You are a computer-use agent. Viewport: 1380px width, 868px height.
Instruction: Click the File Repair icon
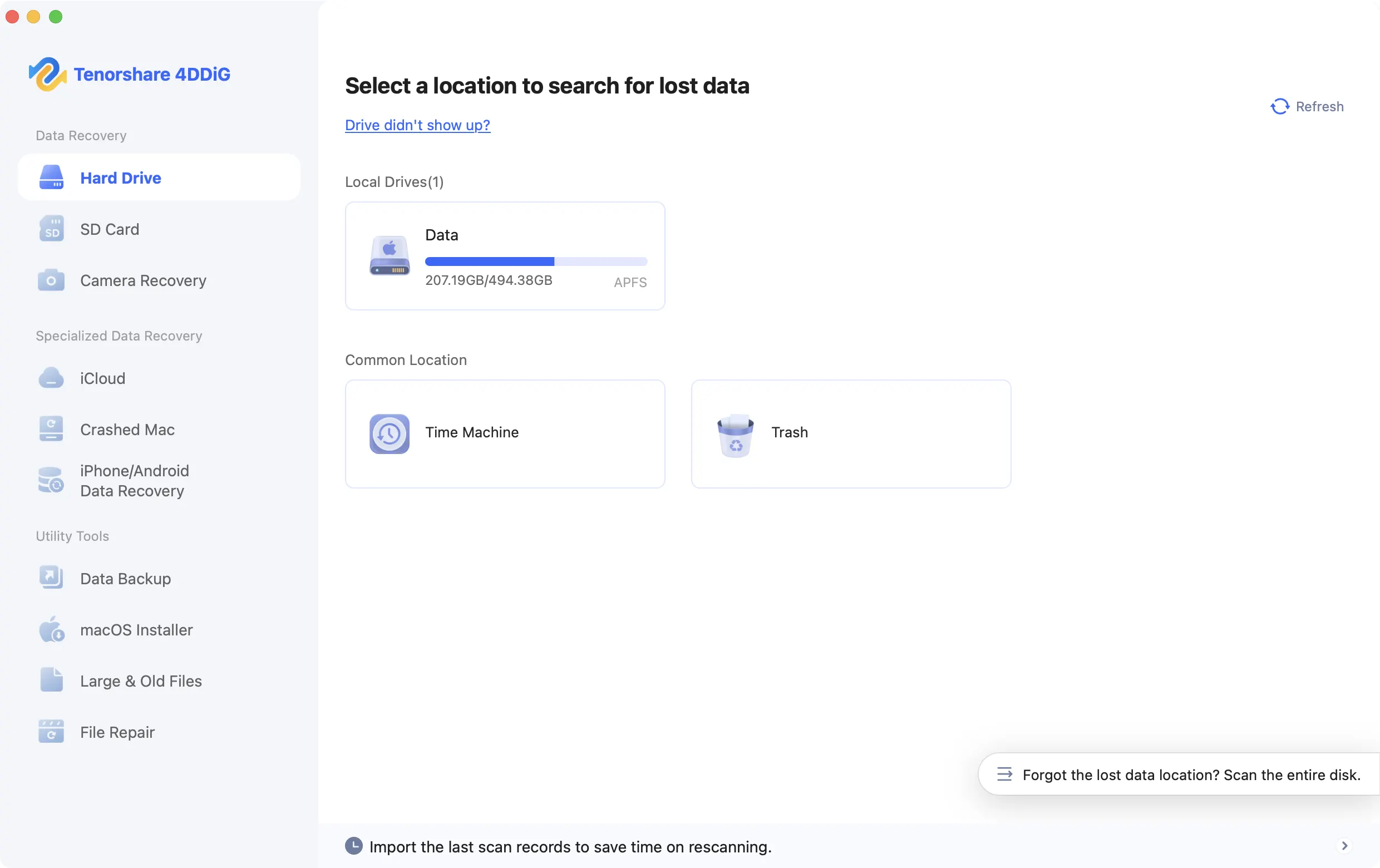(51, 732)
